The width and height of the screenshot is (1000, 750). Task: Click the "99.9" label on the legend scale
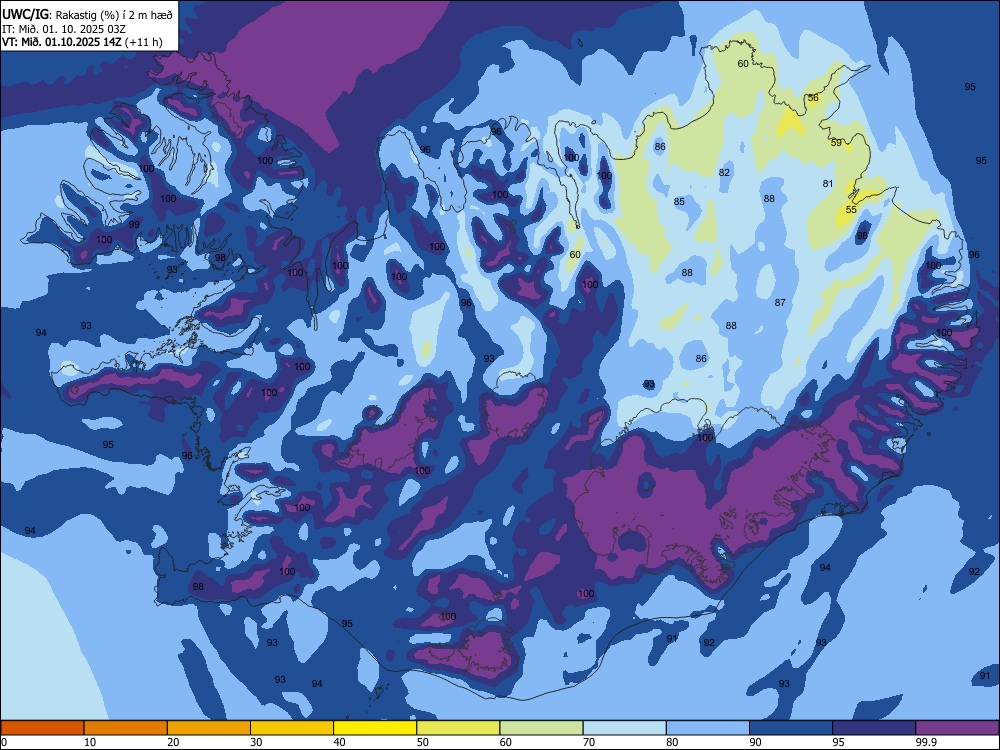click(x=926, y=742)
